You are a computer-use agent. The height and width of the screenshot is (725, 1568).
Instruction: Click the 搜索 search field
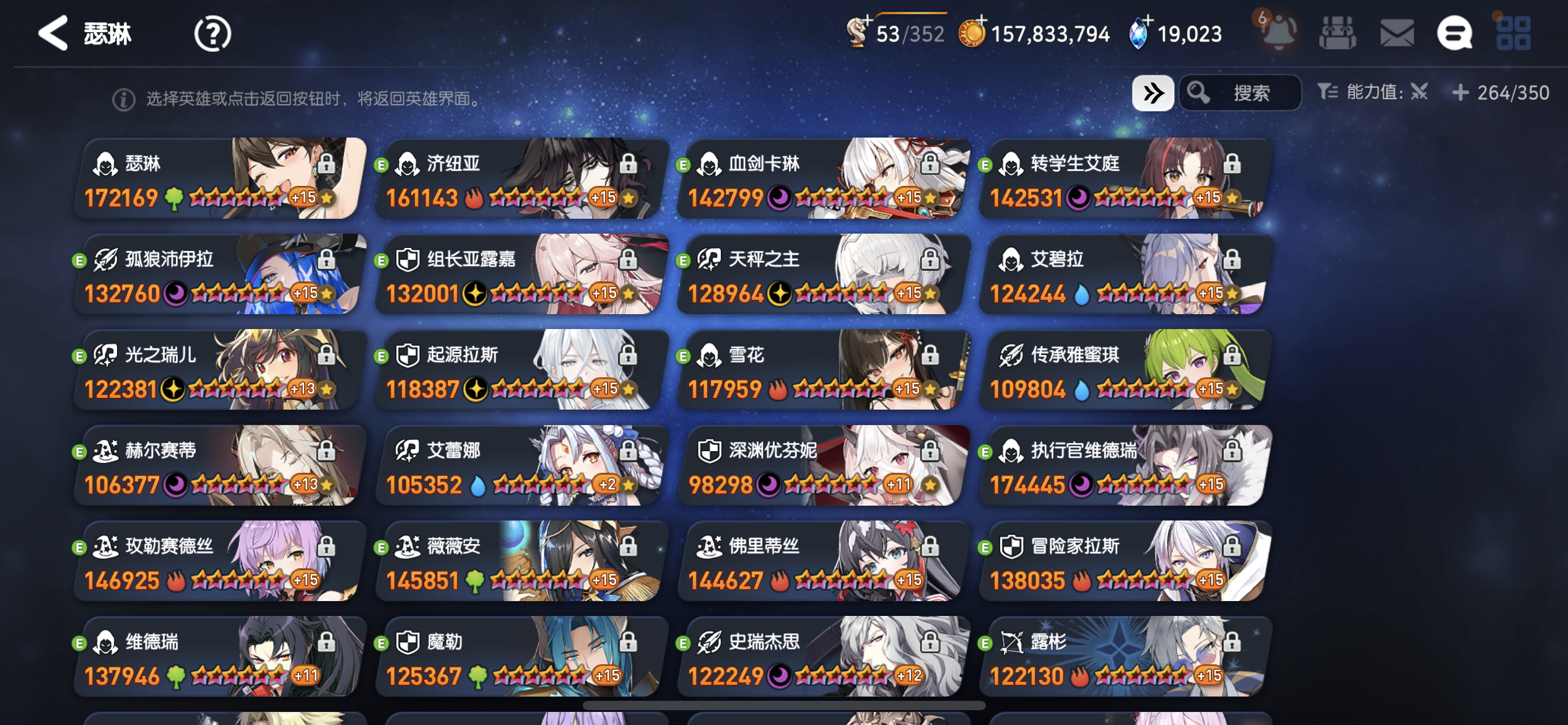pos(1240,94)
